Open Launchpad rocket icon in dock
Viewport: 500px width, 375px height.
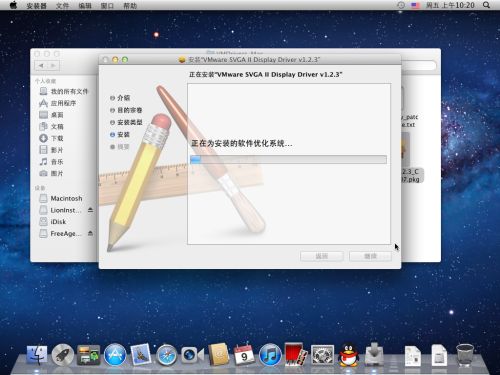click(63, 355)
